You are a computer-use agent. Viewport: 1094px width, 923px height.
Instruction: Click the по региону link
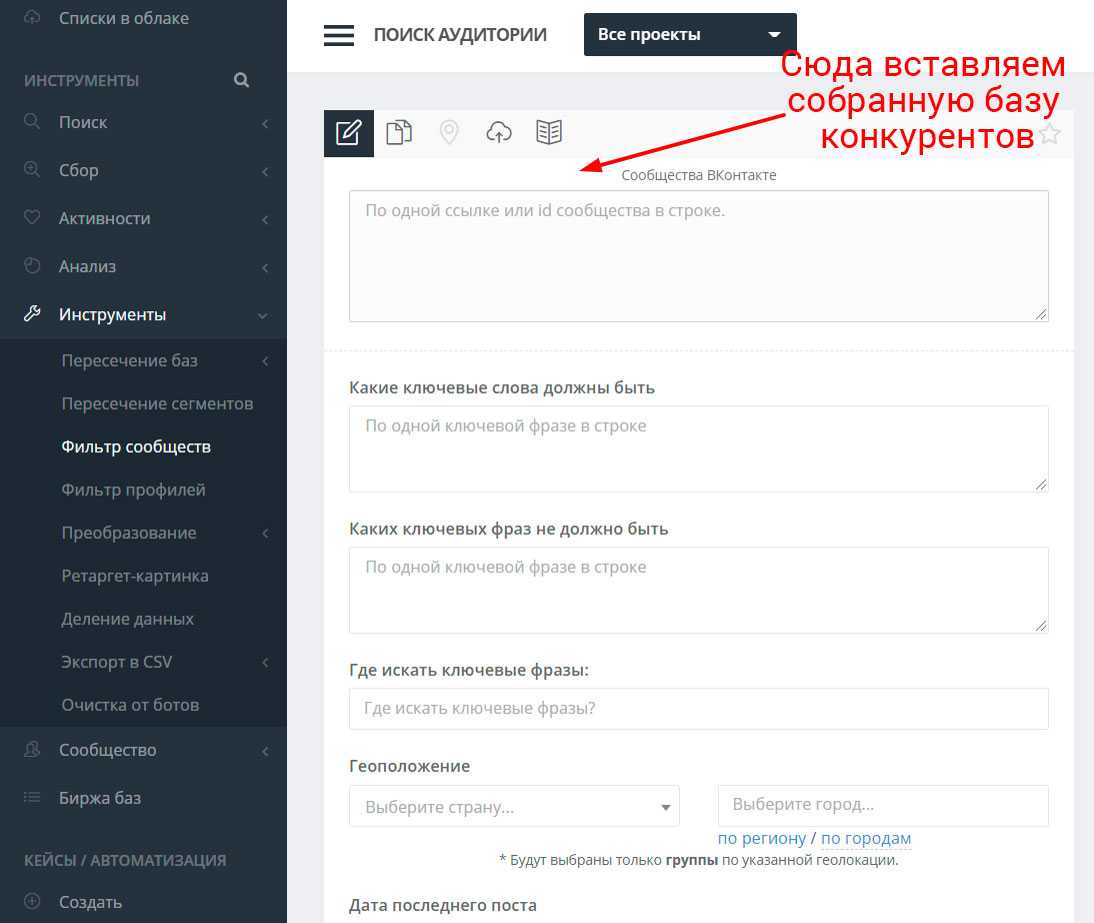pyautogui.click(x=761, y=838)
